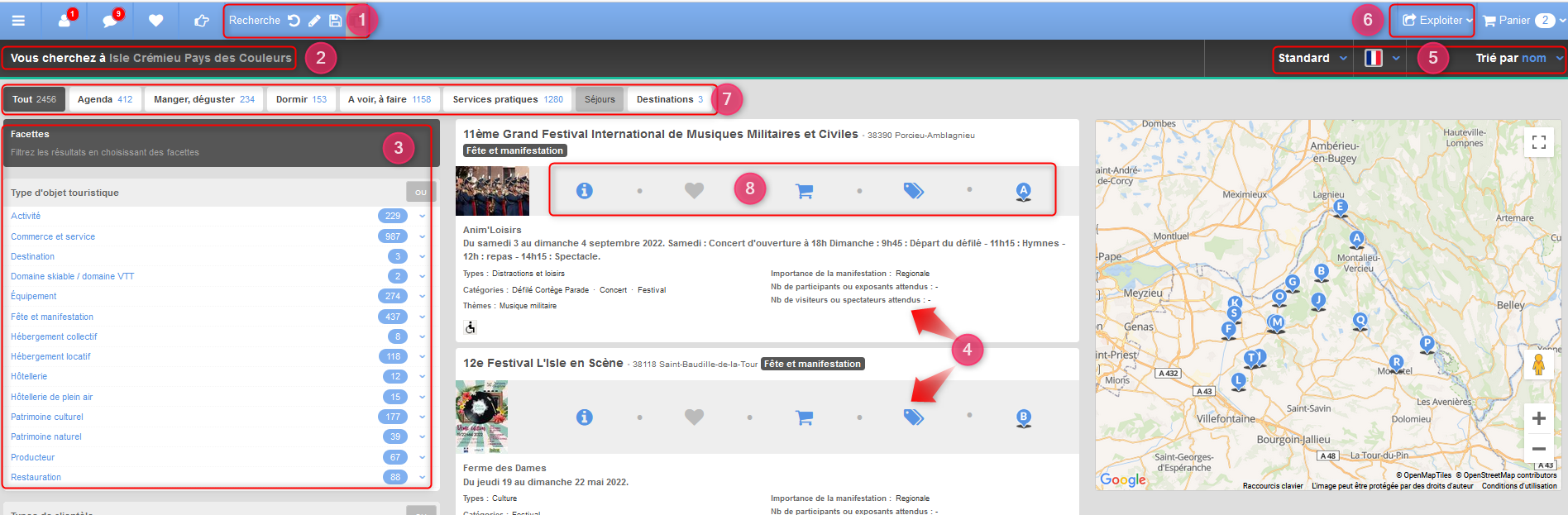This screenshot has height=515, width=1568.
Task: Switch to the Agenda tab
Action: [x=105, y=99]
